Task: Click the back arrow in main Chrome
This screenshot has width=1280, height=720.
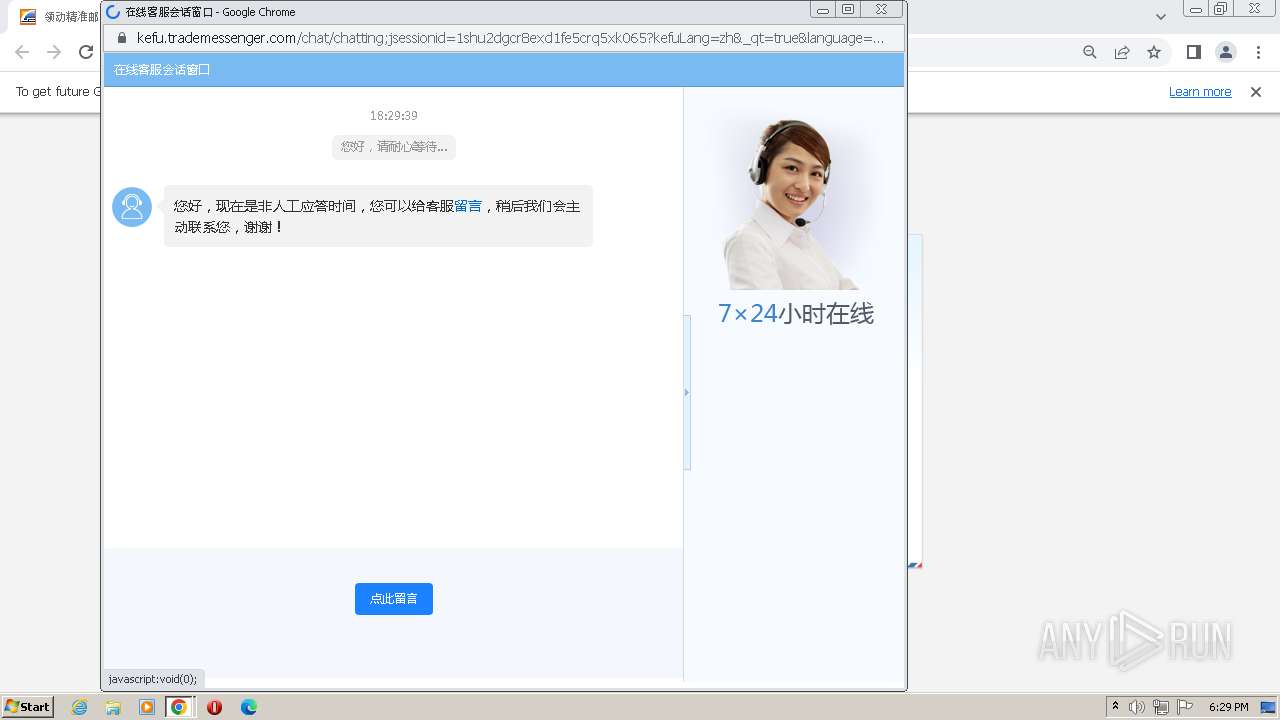Action: pyautogui.click(x=22, y=52)
